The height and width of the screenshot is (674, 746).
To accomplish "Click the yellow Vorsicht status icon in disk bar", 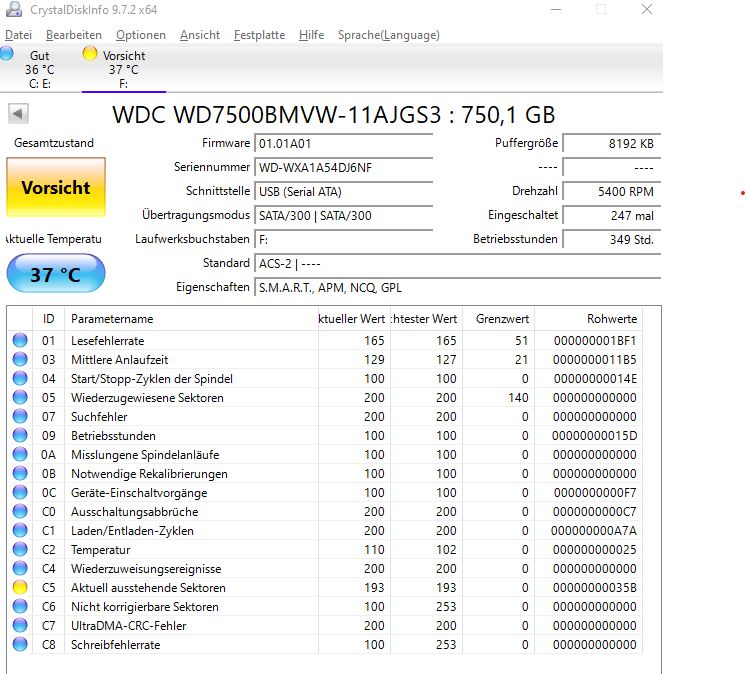I will (89, 54).
